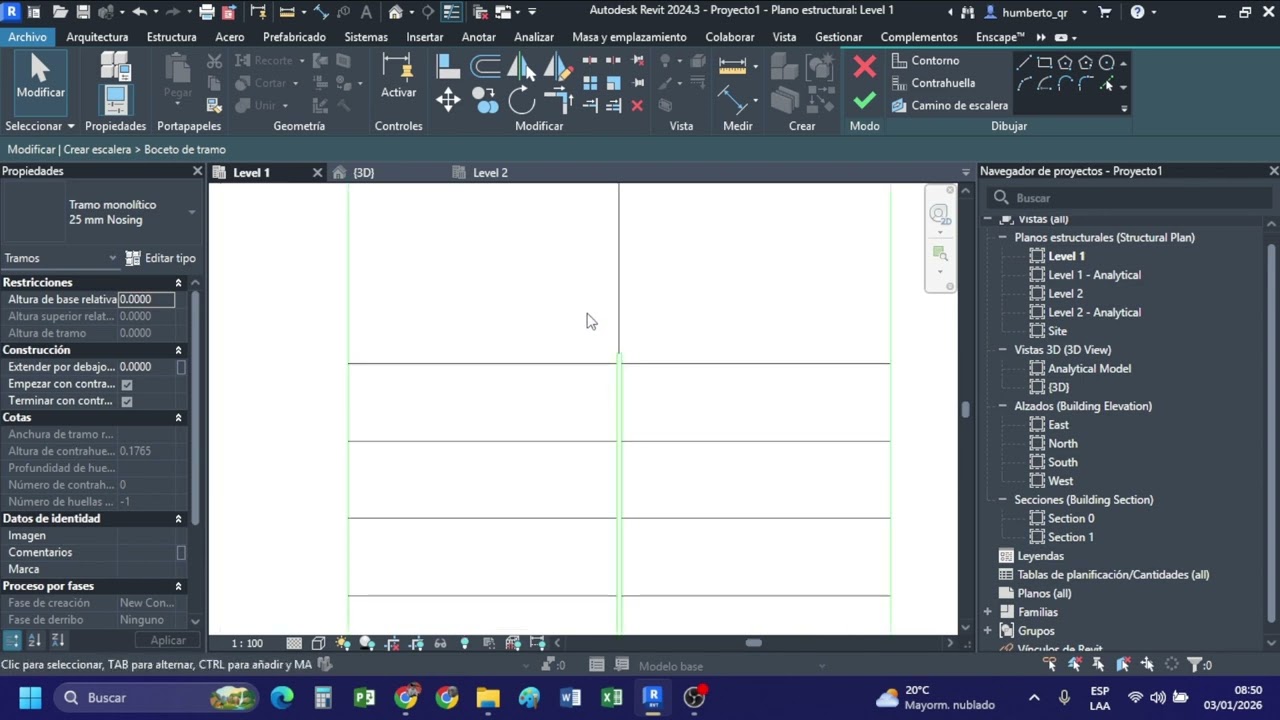Collapse the Proceso por fases section

click(178, 586)
